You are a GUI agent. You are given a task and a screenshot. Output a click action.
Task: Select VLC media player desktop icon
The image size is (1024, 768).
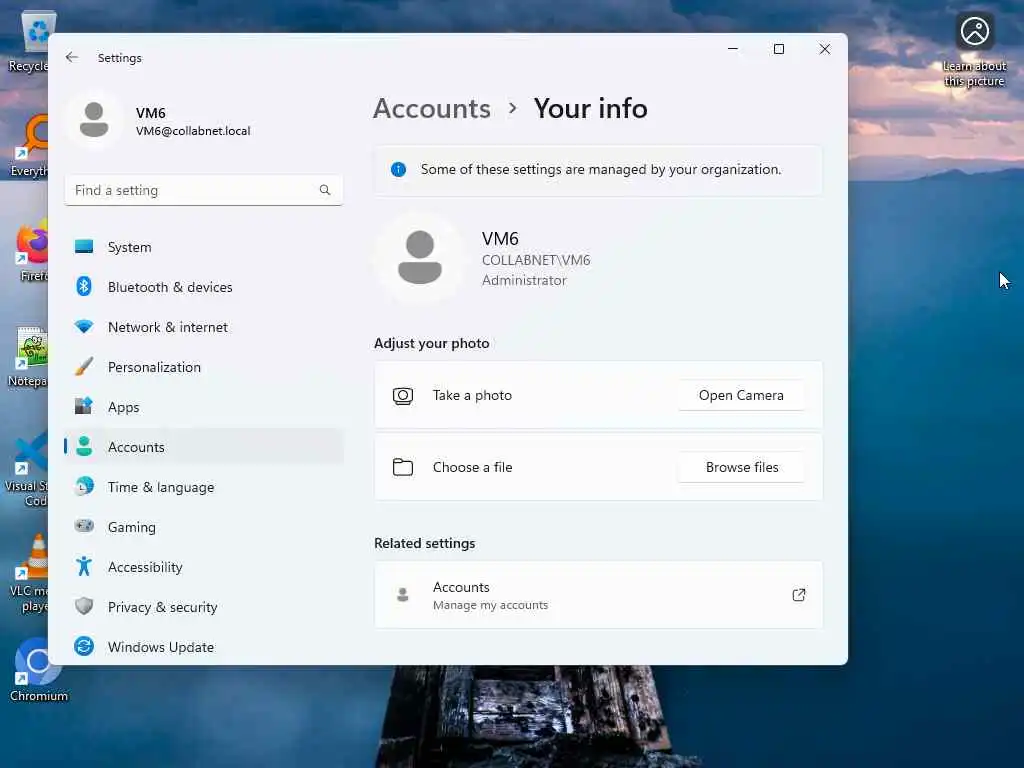tap(29, 573)
